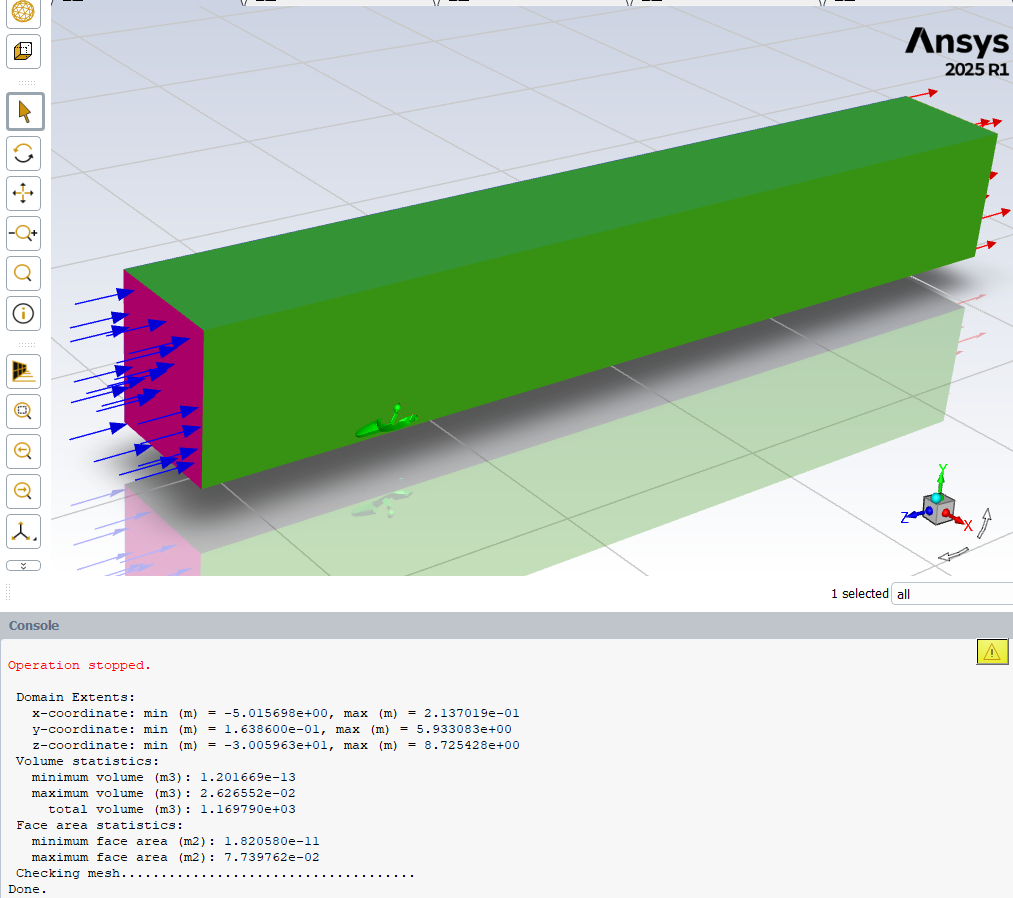This screenshot has width=1013, height=898.
Task: Click the red X axis arrow on triad
Action: (964, 523)
